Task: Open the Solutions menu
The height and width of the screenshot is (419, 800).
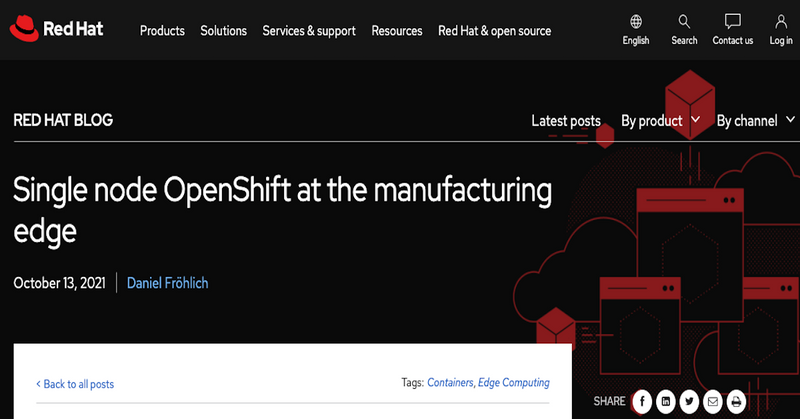Action: [x=223, y=31]
